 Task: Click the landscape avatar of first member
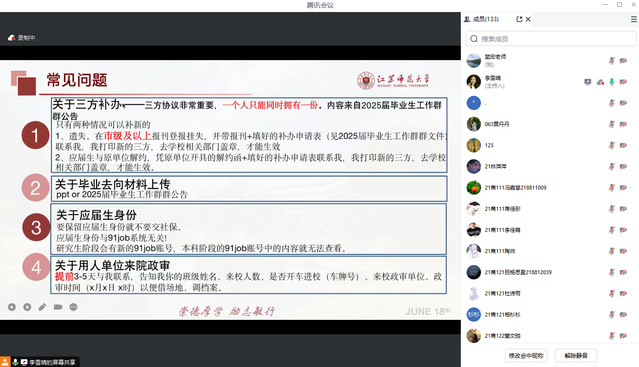click(x=474, y=61)
